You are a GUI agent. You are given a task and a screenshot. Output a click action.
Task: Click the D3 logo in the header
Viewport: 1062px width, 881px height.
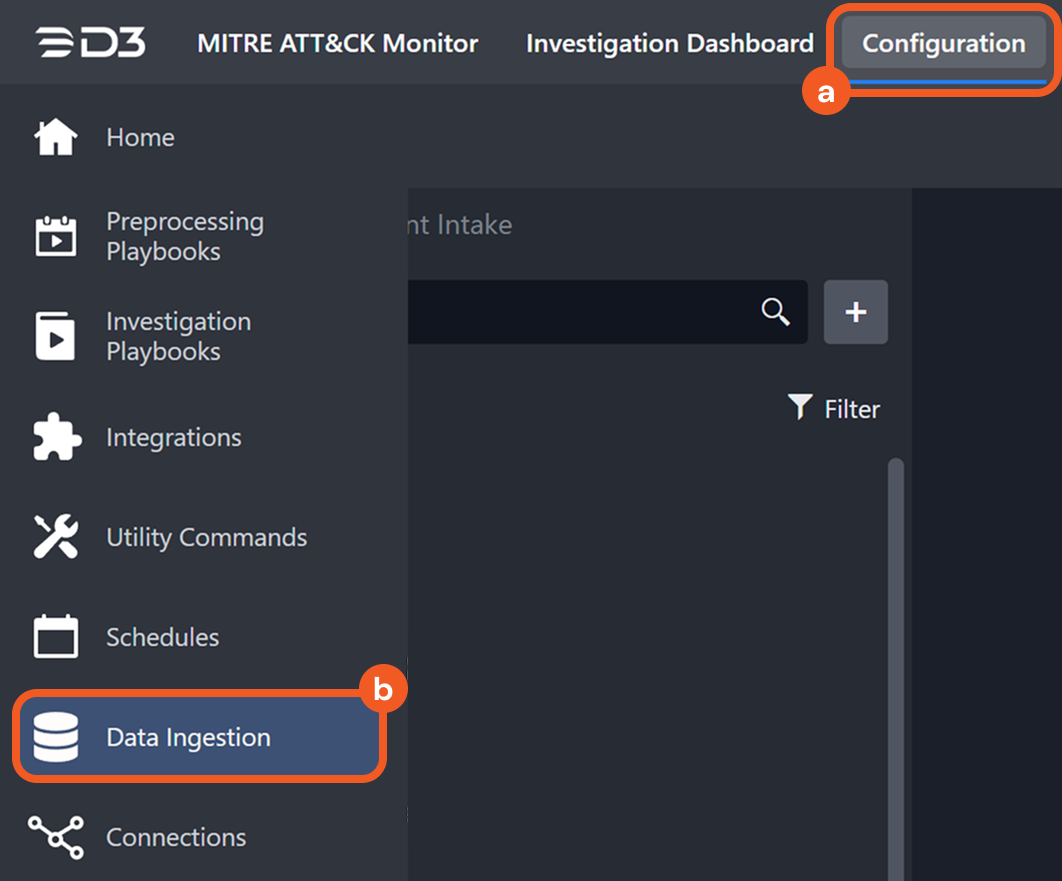point(91,43)
